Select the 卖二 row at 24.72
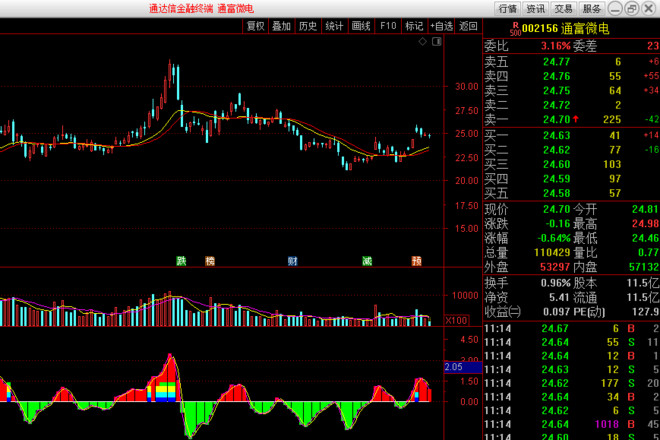Image resolution: width=660 pixels, height=440 pixels. point(572,105)
